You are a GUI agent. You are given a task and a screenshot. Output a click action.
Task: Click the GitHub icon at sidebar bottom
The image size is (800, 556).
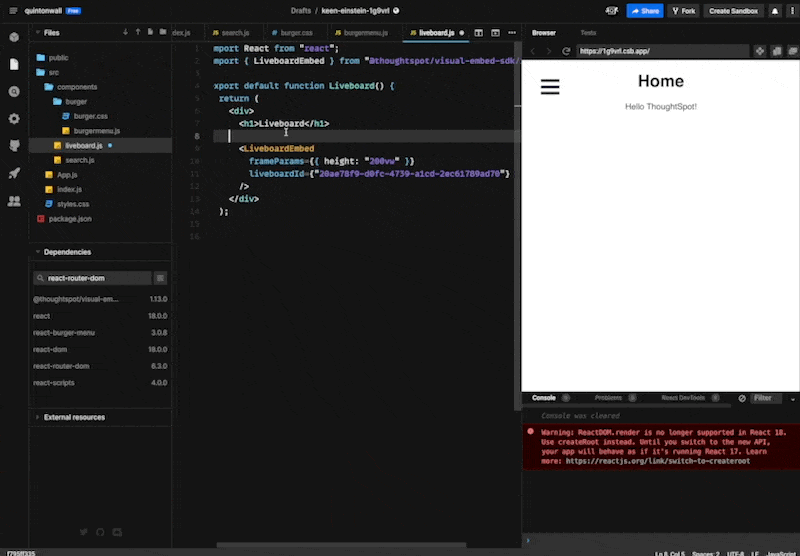tap(100, 532)
